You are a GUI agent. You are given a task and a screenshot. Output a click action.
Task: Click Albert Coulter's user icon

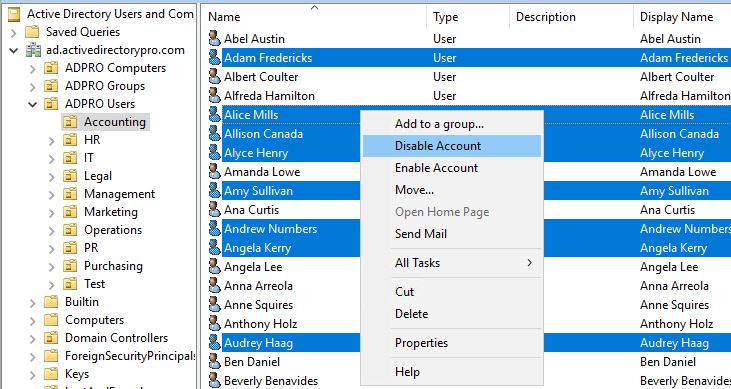pyautogui.click(x=214, y=77)
